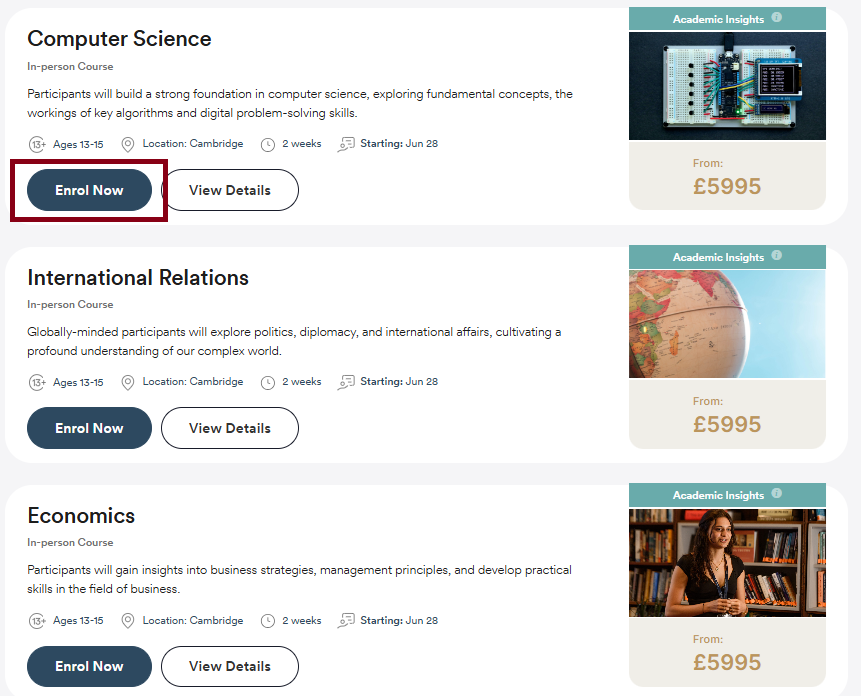Screen dimensions: 865x696
Task: Click location pin icon in International Relations card
Action: [x=128, y=382]
